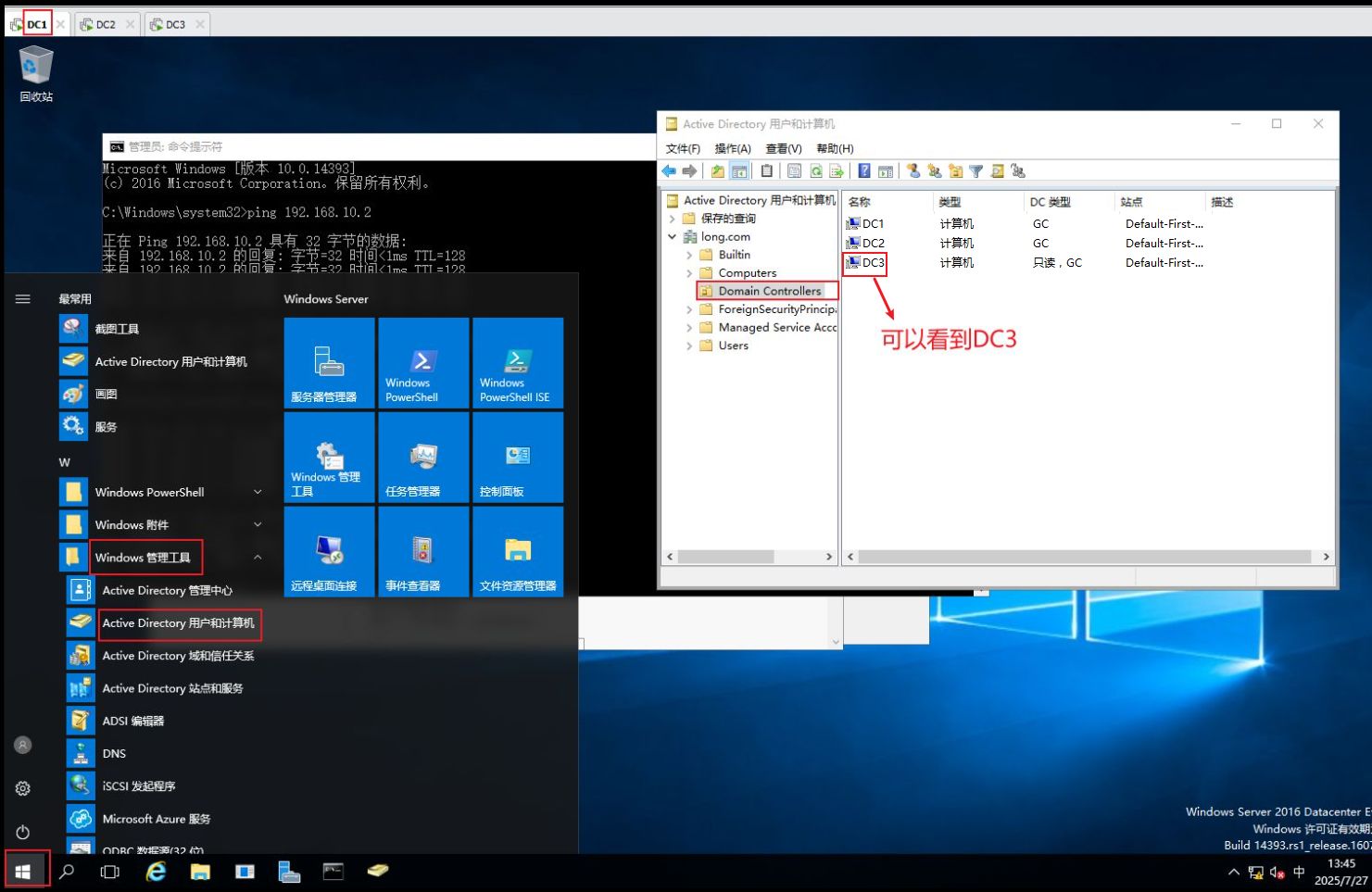Open Task View from the taskbar
Viewport: 1372px width, 892px height.
110,872
